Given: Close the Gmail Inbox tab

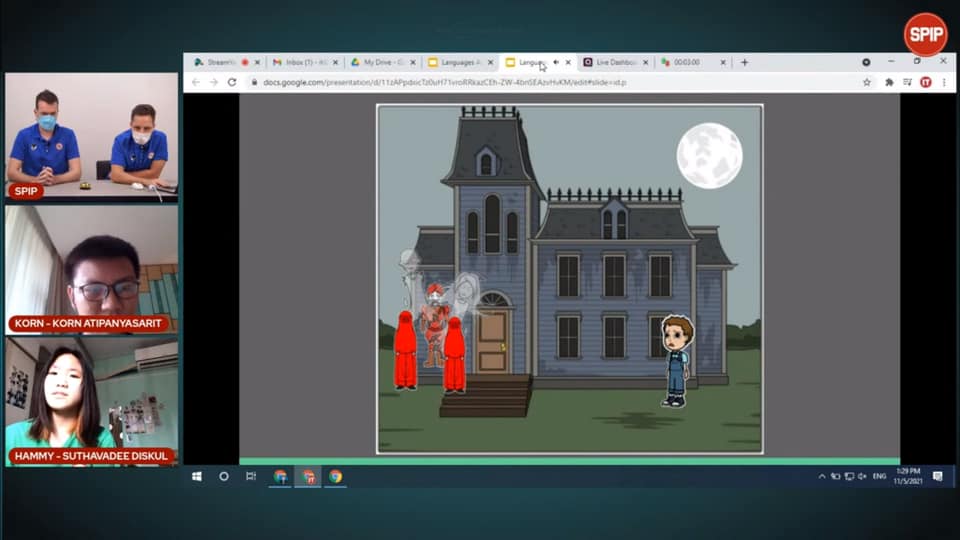Looking at the screenshot, I should 336,62.
